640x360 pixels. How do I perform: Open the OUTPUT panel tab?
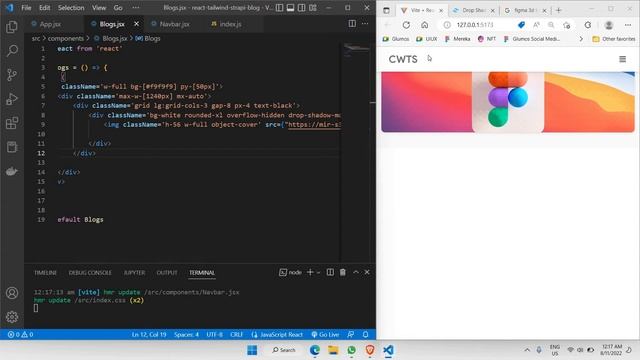pos(167,273)
